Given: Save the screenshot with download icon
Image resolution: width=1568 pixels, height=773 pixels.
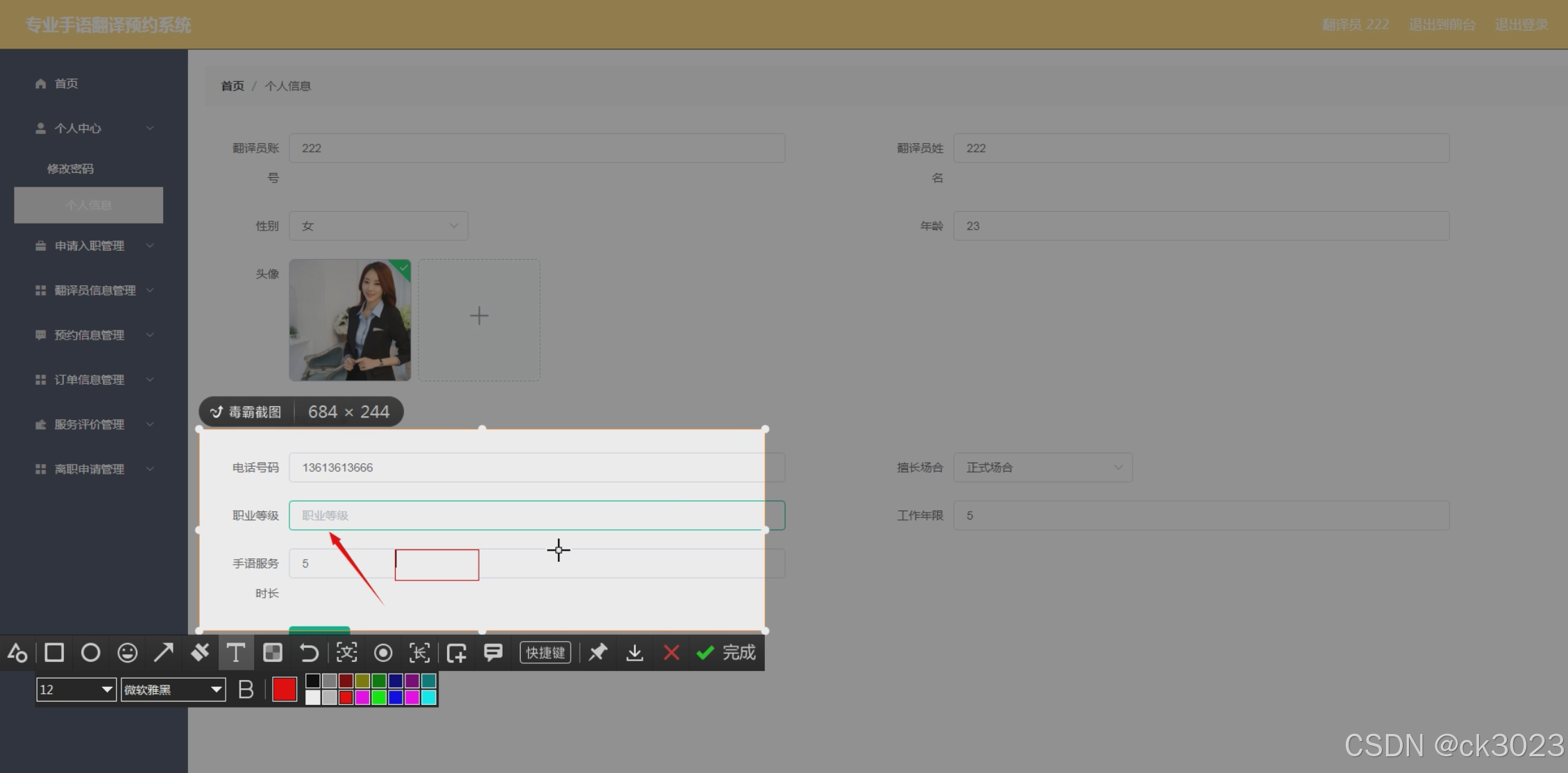Looking at the screenshot, I should point(634,653).
